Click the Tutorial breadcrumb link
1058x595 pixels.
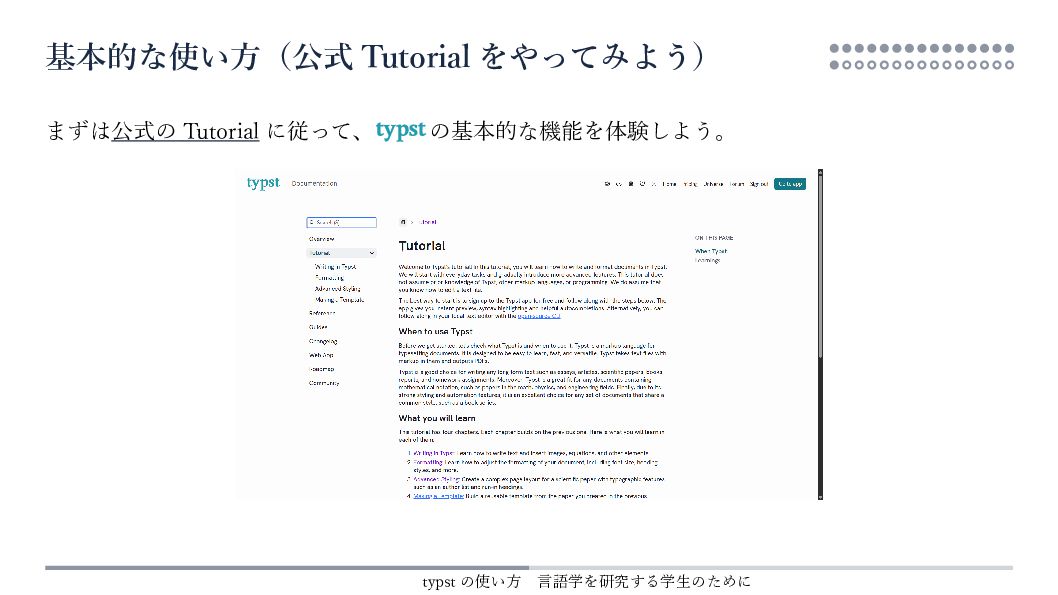[428, 222]
